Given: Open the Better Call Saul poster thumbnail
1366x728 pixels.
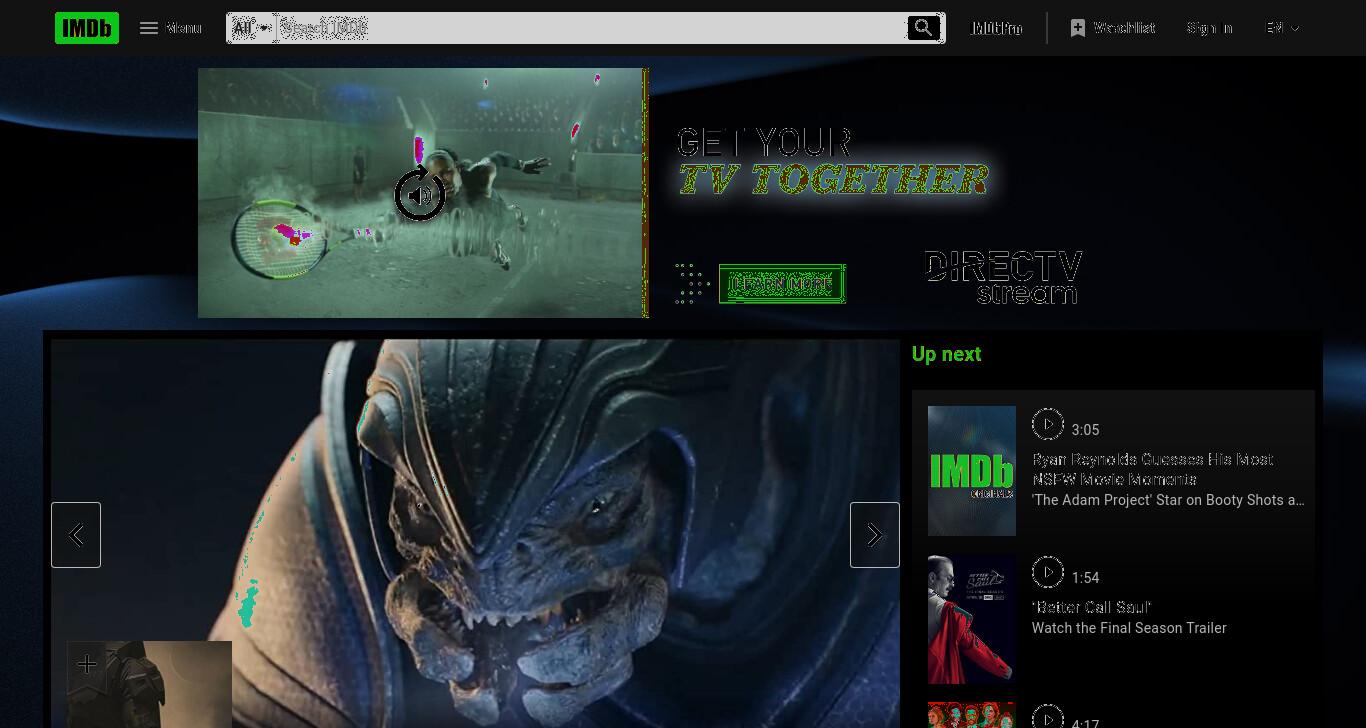Looking at the screenshot, I should [972, 619].
